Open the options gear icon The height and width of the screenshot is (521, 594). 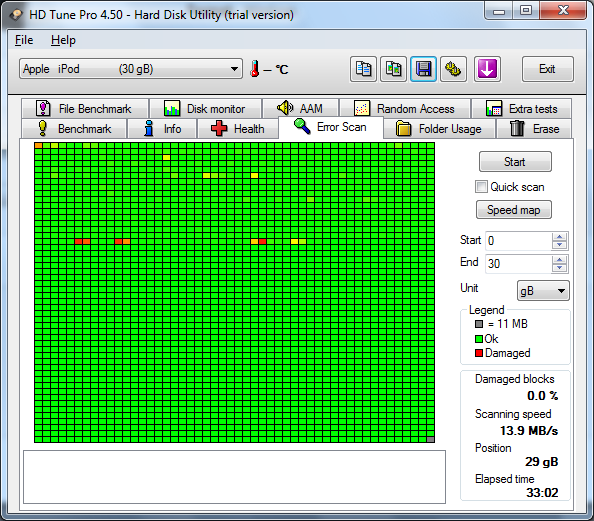[x=453, y=69]
